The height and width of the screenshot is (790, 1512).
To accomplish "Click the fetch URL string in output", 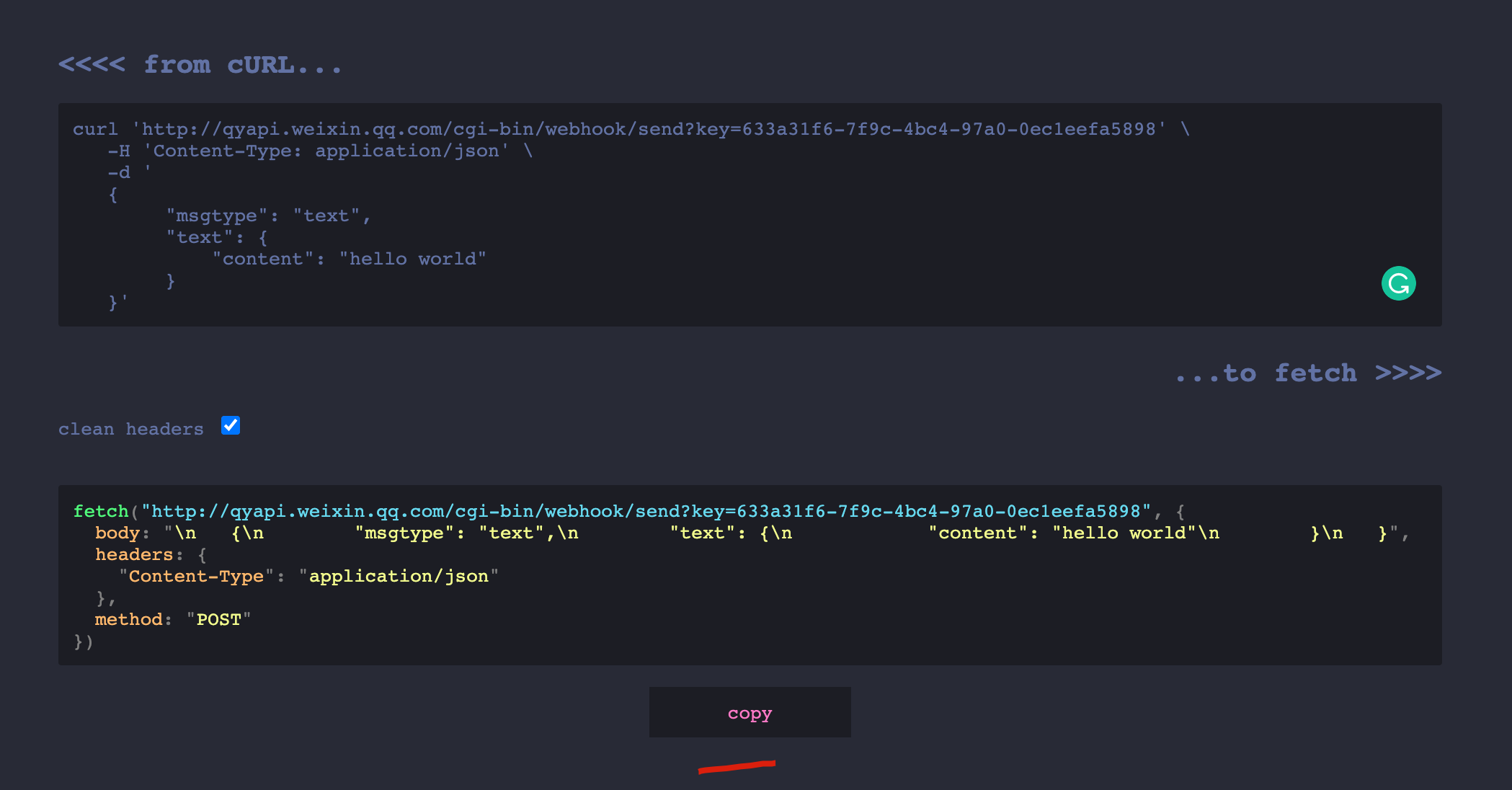I will coord(646,512).
